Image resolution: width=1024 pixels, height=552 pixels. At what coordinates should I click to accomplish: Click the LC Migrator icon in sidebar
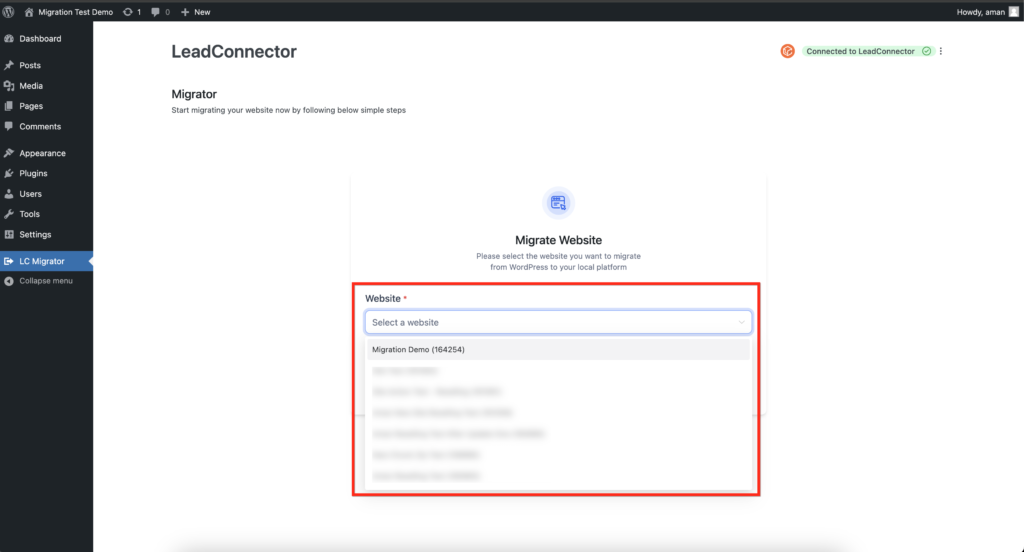(x=8, y=261)
